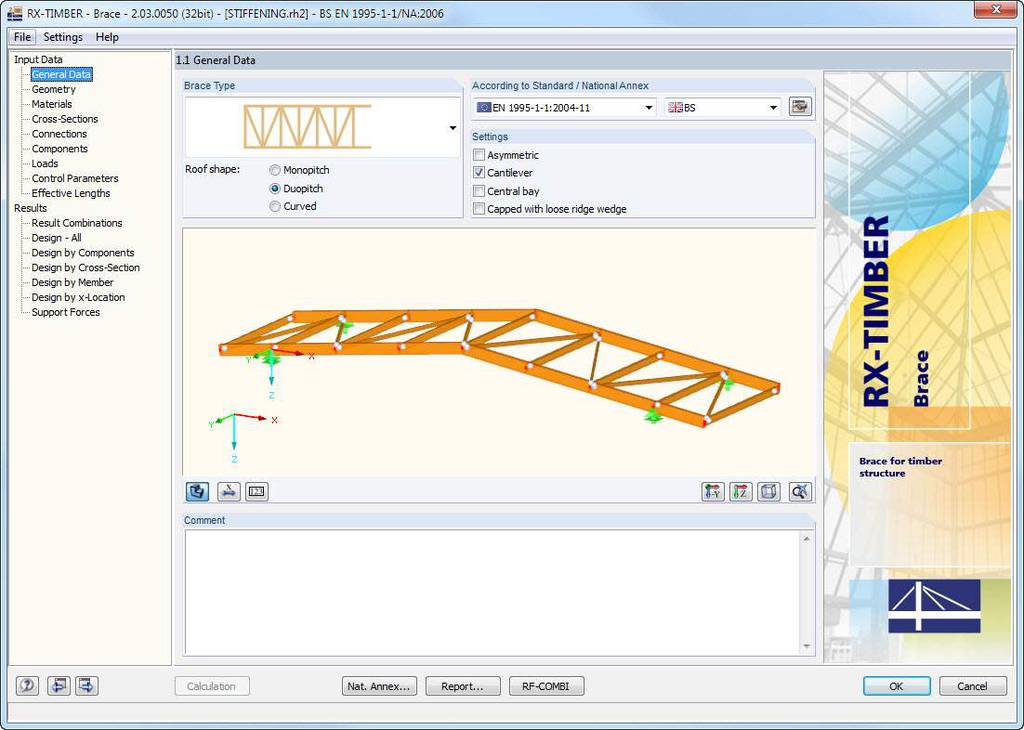Click the RF-COMBI button
This screenshot has height=730, width=1024.
(546, 686)
